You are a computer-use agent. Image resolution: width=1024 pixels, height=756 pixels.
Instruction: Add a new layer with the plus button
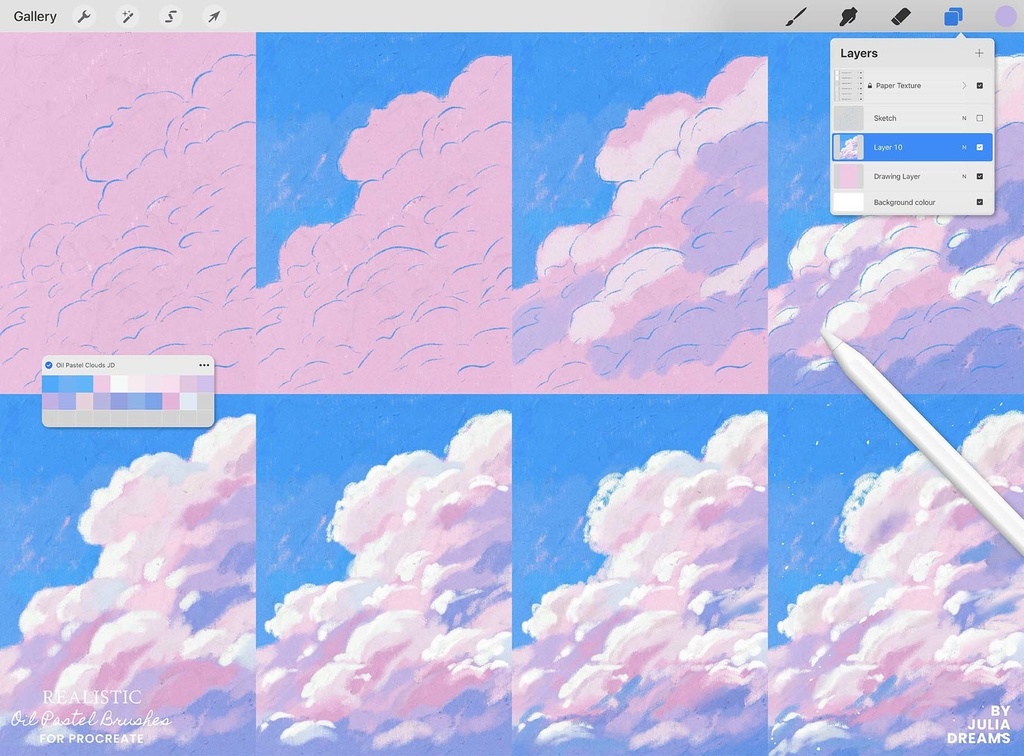(x=978, y=53)
